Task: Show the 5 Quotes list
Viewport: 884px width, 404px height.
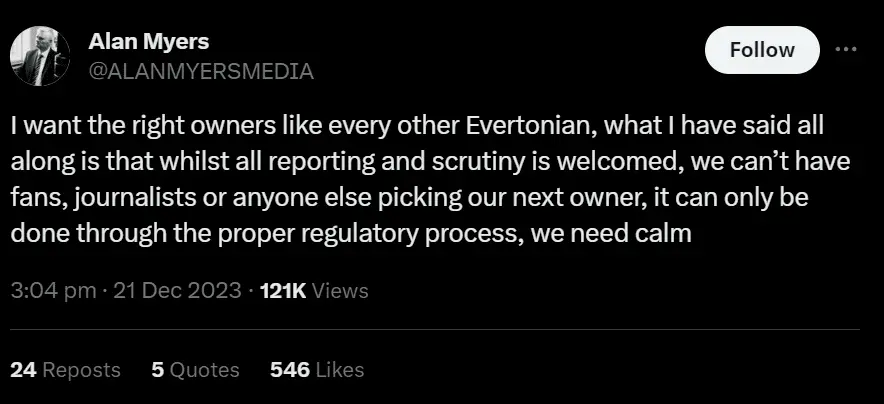Action: tap(195, 369)
